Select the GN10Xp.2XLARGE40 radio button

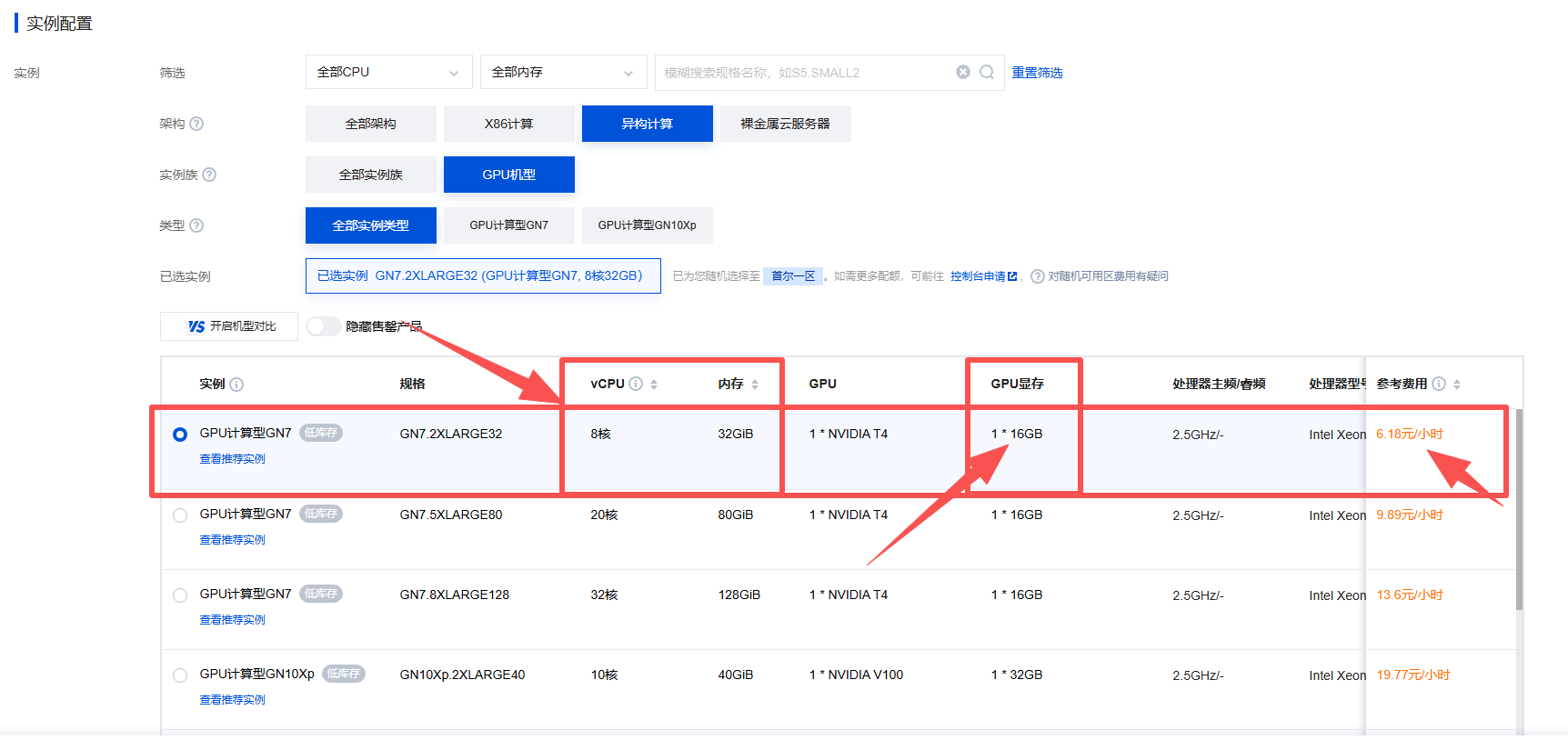pyautogui.click(x=180, y=675)
